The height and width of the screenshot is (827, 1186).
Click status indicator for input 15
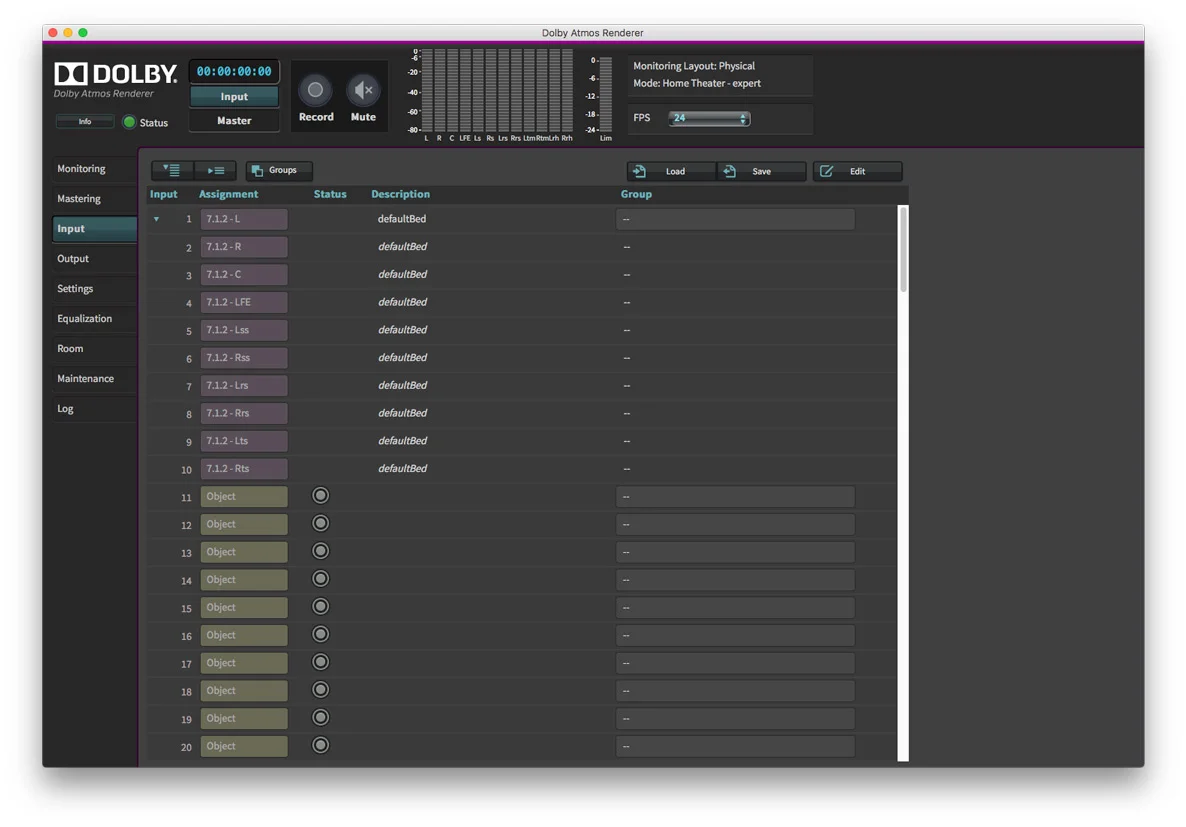coord(321,607)
